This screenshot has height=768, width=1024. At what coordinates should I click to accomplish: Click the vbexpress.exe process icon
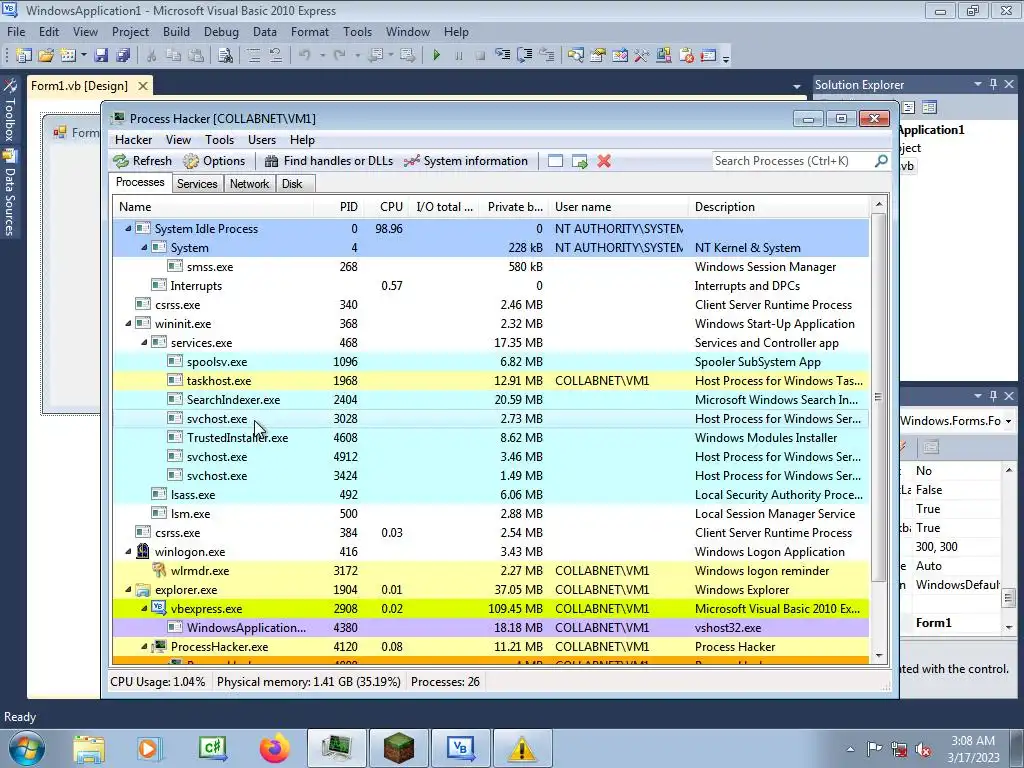tap(159, 608)
